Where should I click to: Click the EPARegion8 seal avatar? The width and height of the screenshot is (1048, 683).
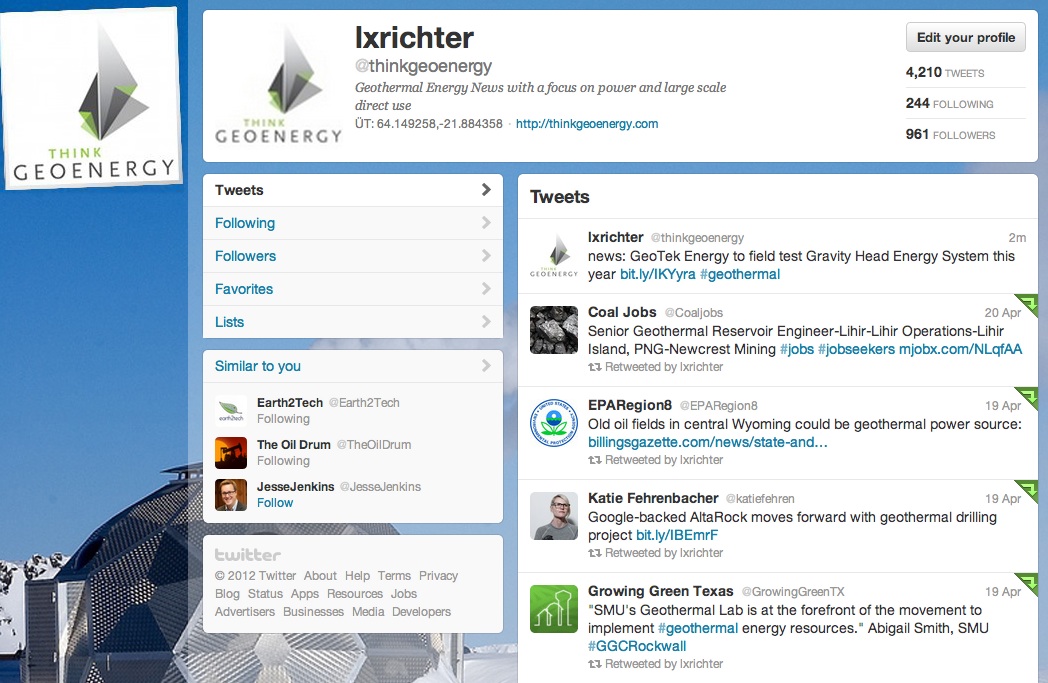[x=554, y=423]
